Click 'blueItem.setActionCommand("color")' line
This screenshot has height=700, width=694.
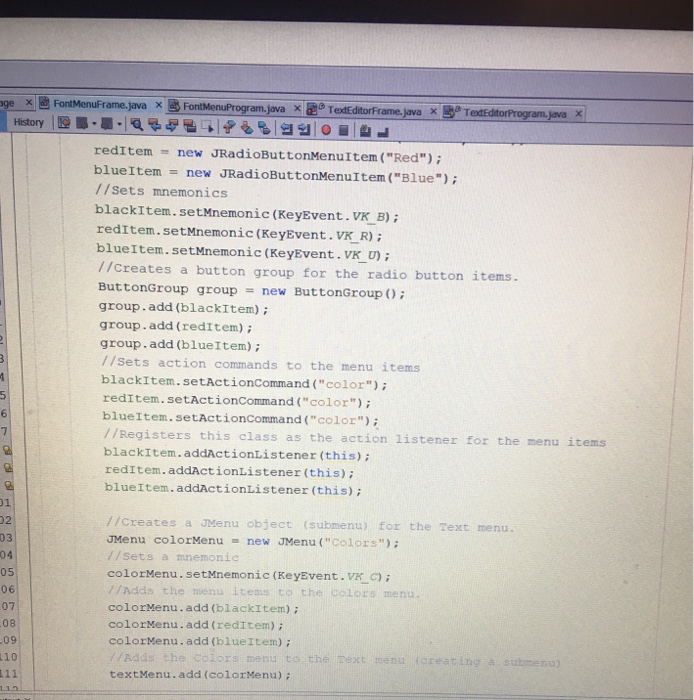tap(241, 418)
